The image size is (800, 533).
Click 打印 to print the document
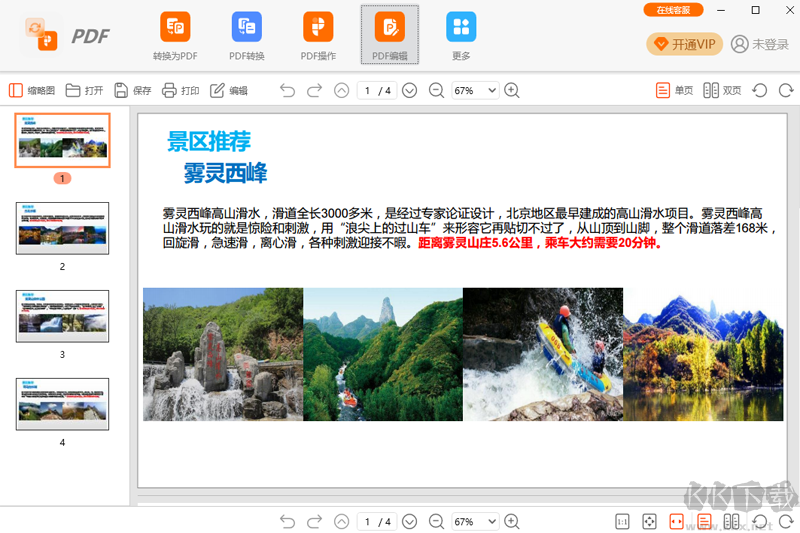point(181,91)
